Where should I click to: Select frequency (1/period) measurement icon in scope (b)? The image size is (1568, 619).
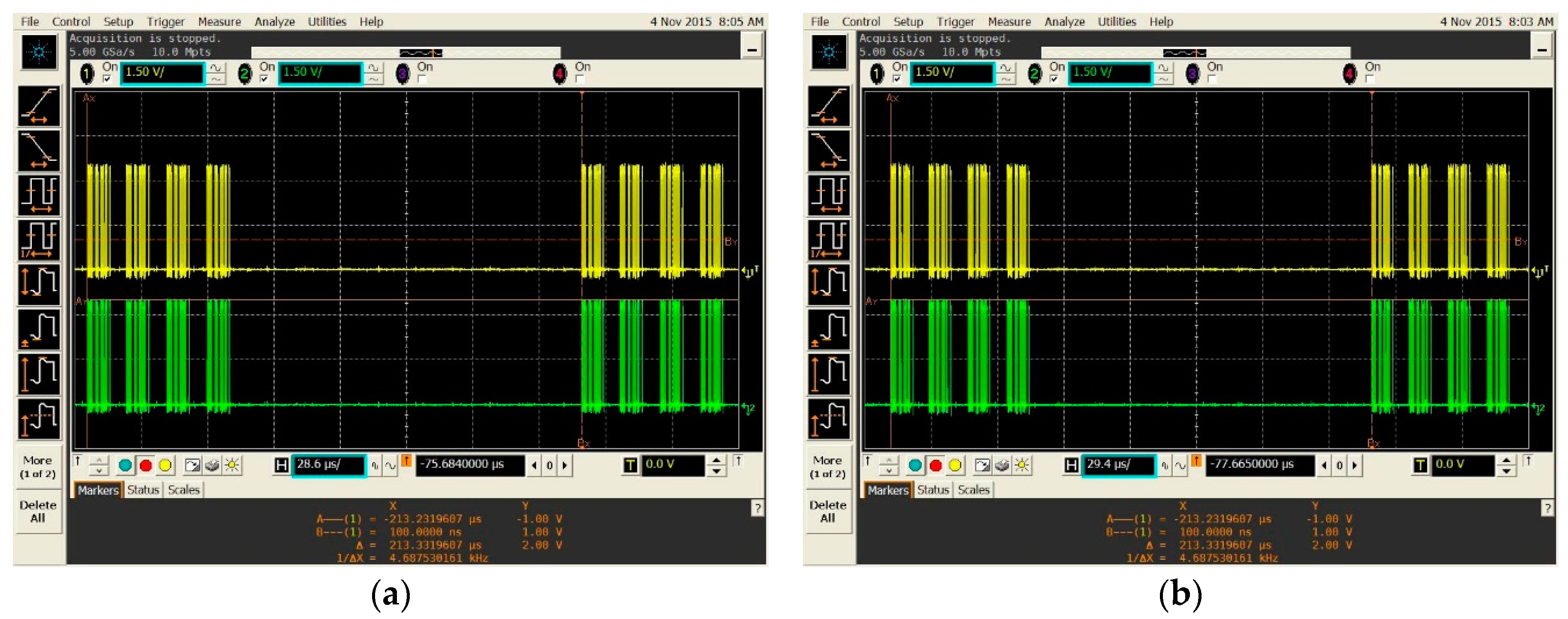829,240
